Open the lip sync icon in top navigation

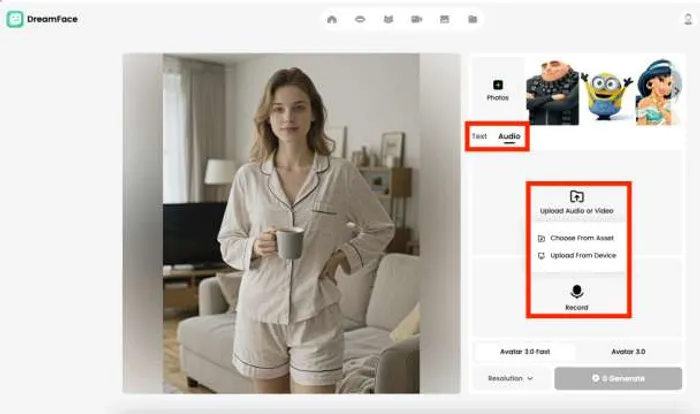(x=360, y=19)
